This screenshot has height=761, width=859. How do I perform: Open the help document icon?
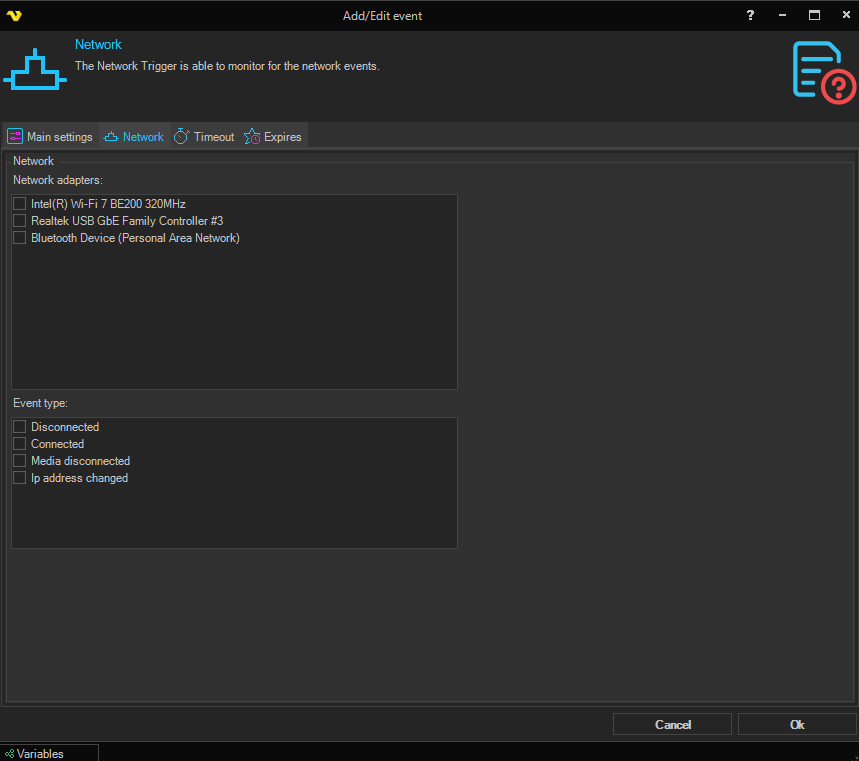pyautogui.click(x=823, y=70)
